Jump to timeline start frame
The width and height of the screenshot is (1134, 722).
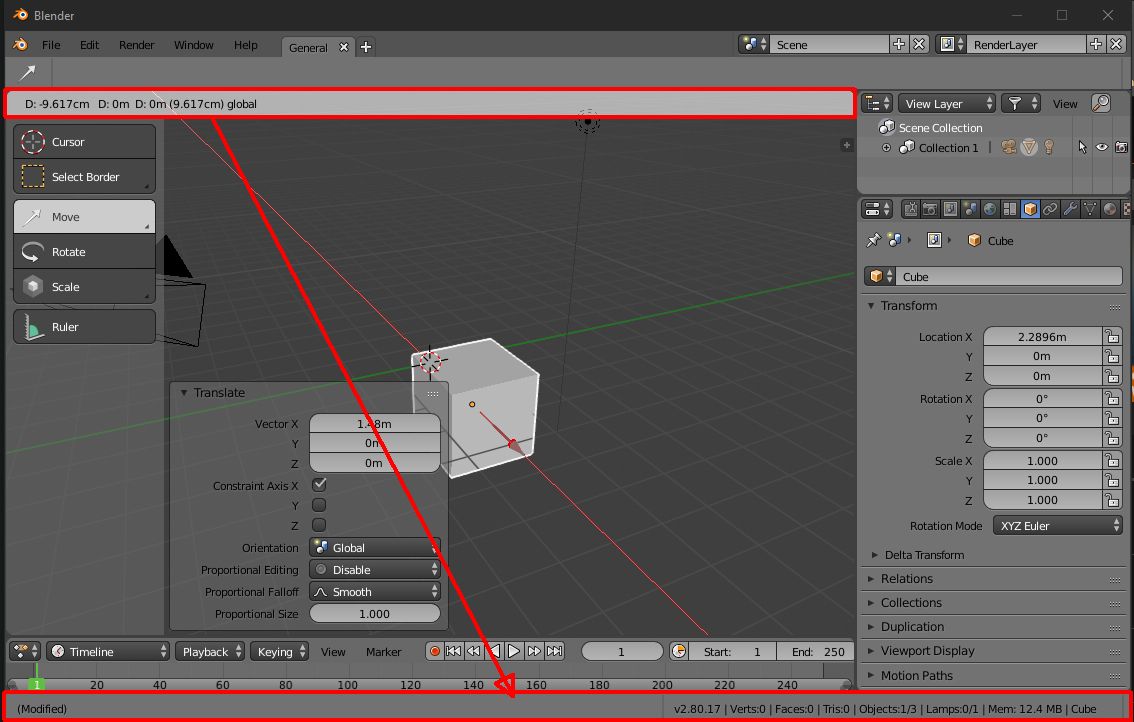click(453, 651)
